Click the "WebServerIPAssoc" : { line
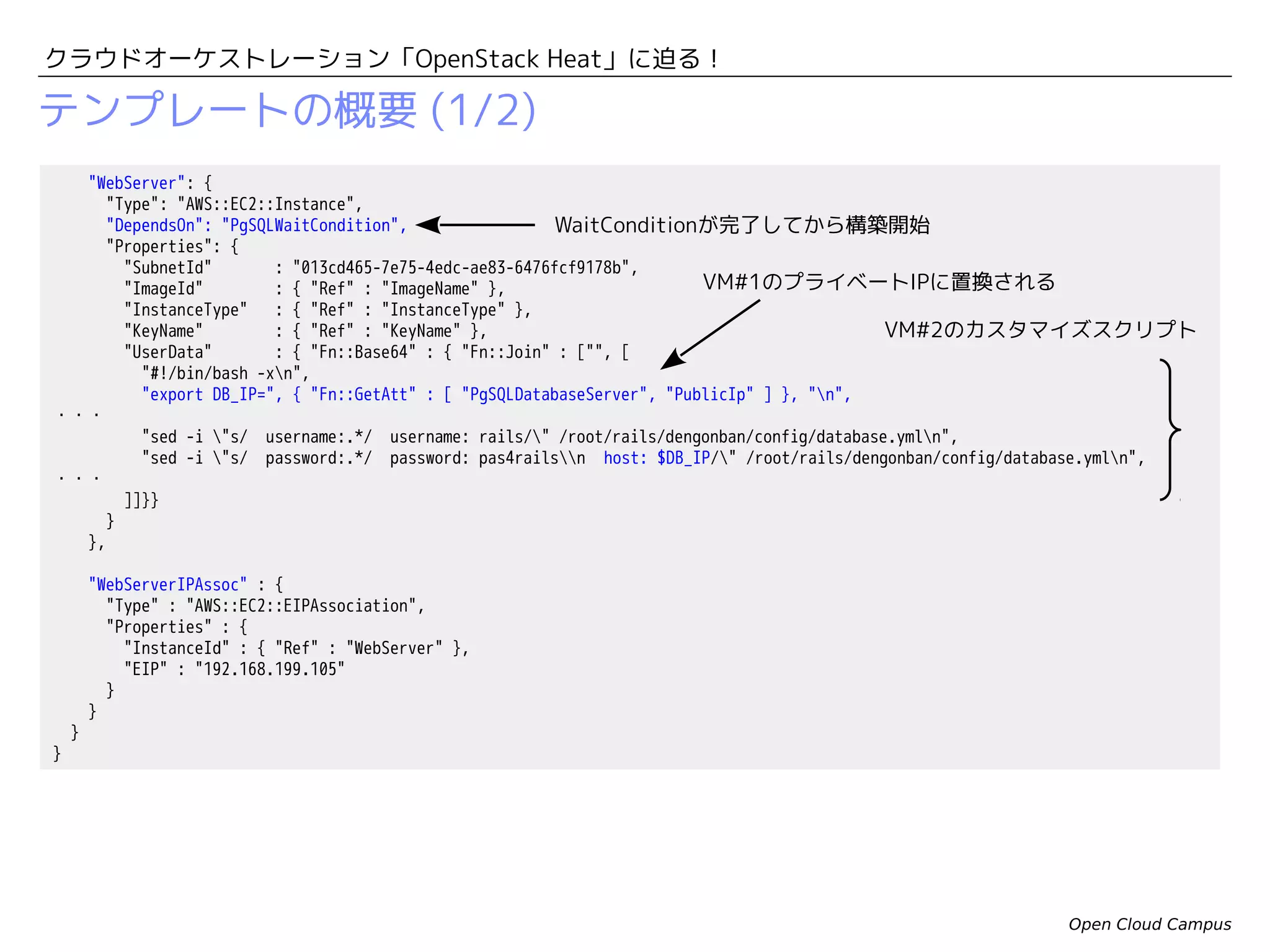The height and width of the screenshot is (952, 1270). 185,584
